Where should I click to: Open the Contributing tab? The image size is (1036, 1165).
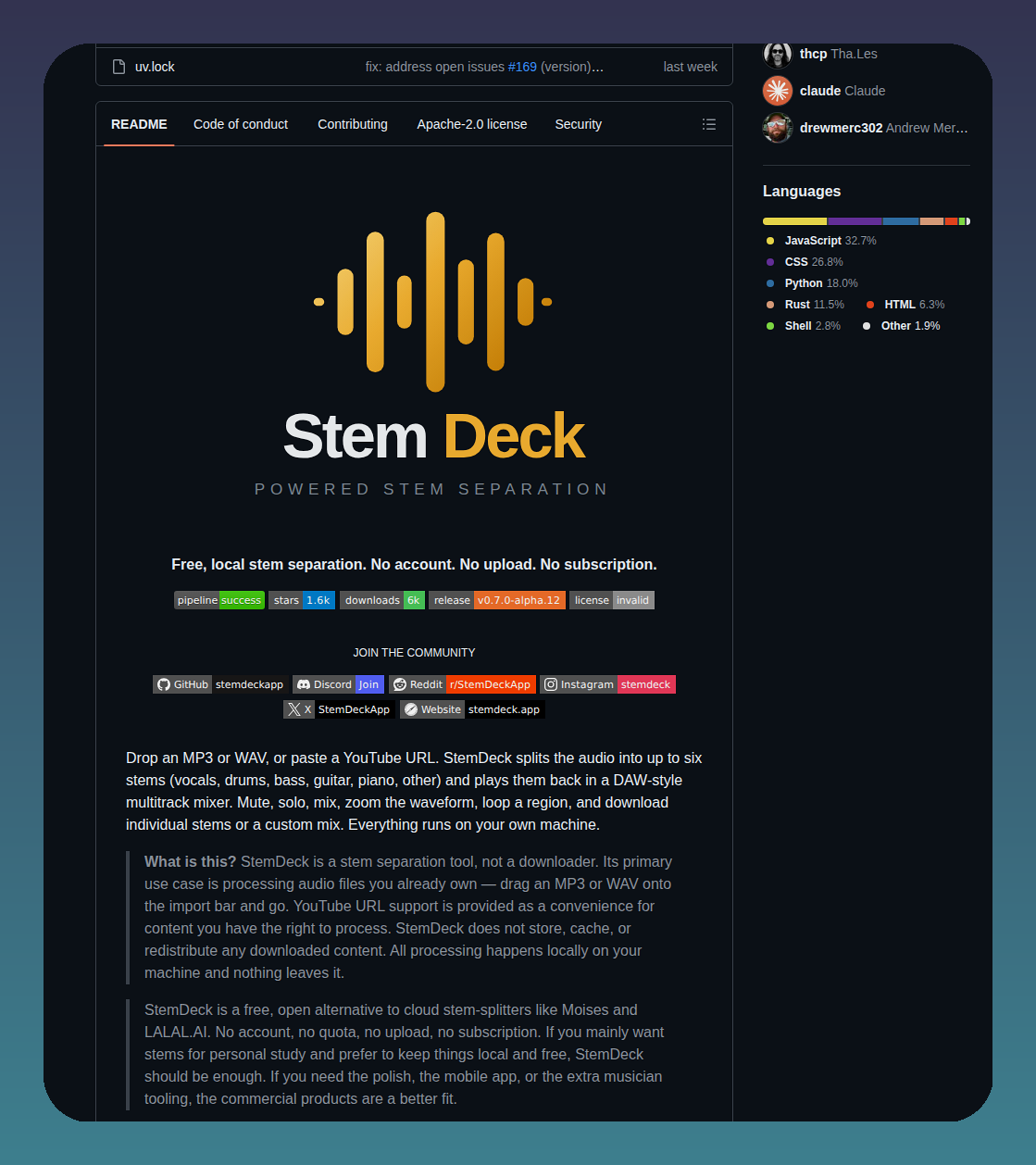(353, 124)
